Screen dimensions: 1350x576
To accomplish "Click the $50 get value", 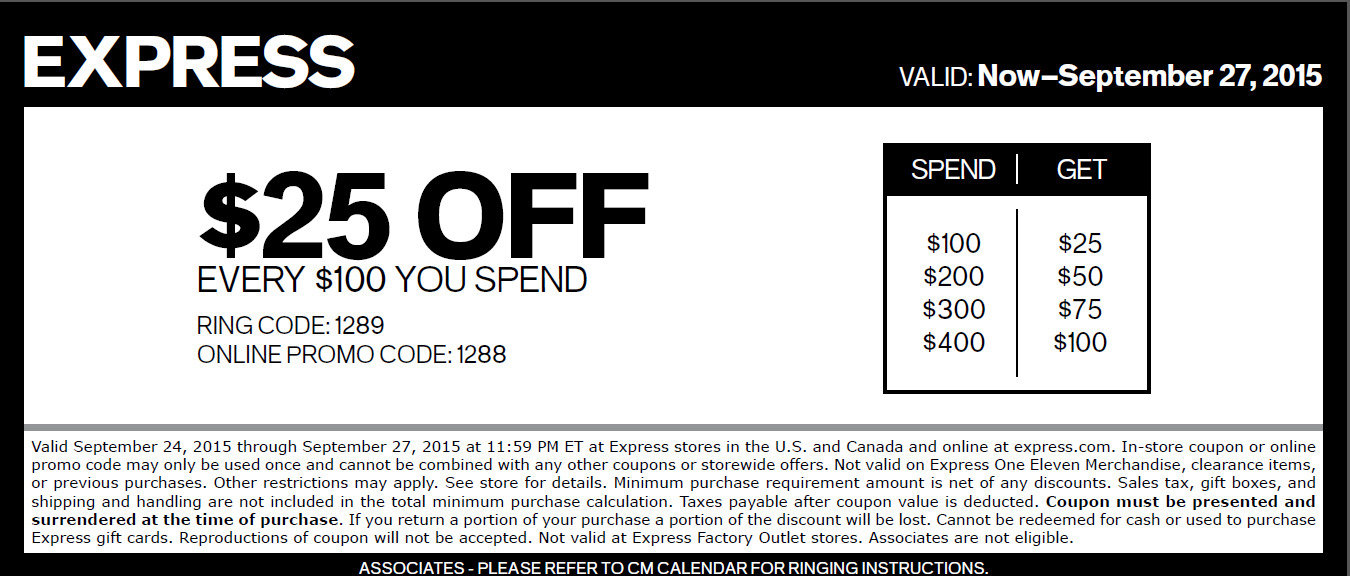I will click(x=1080, y=276).
